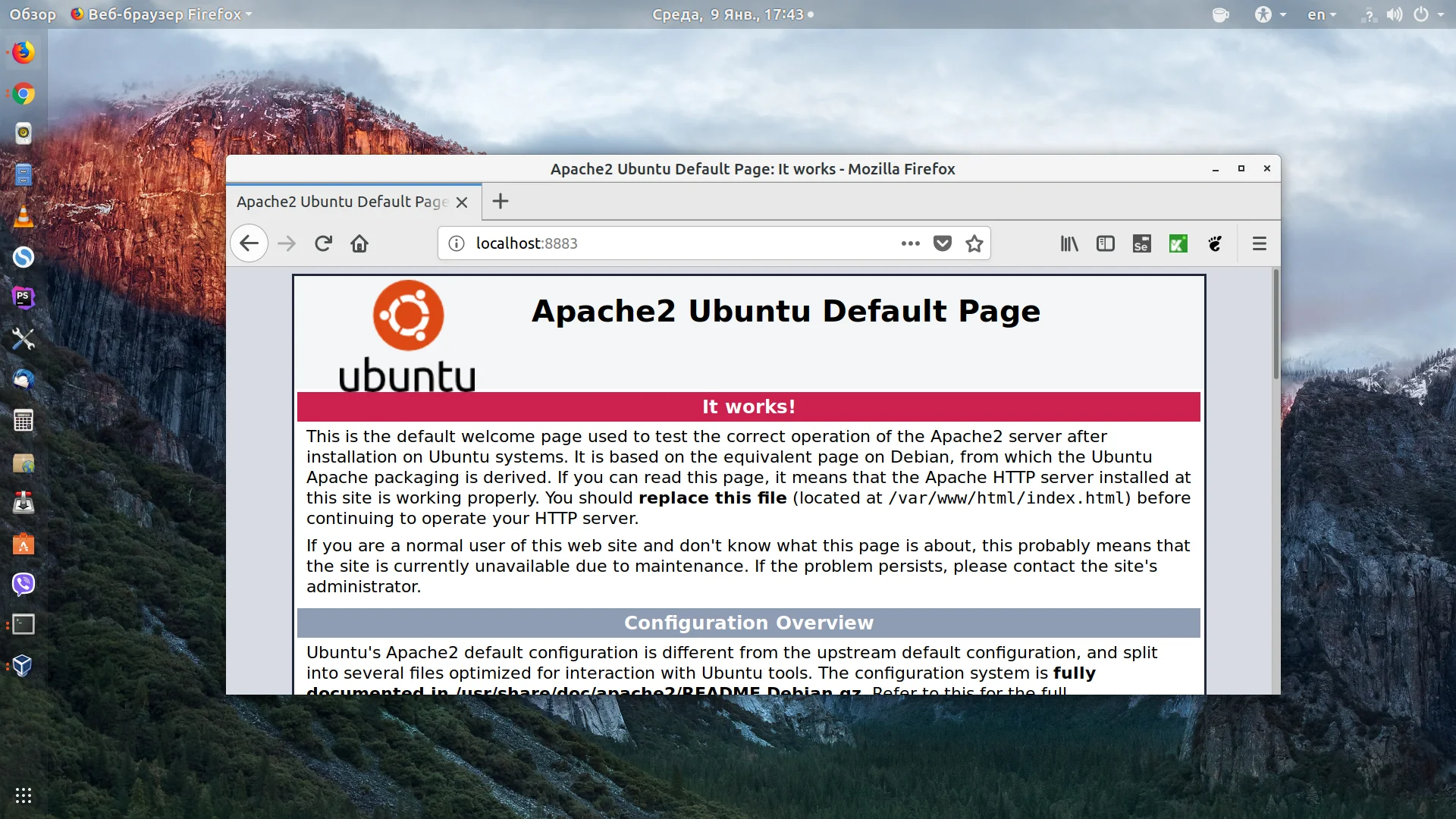Click the page vertical scrollbar
This screenshot has height=819, width=1456.
(1276, 326)
